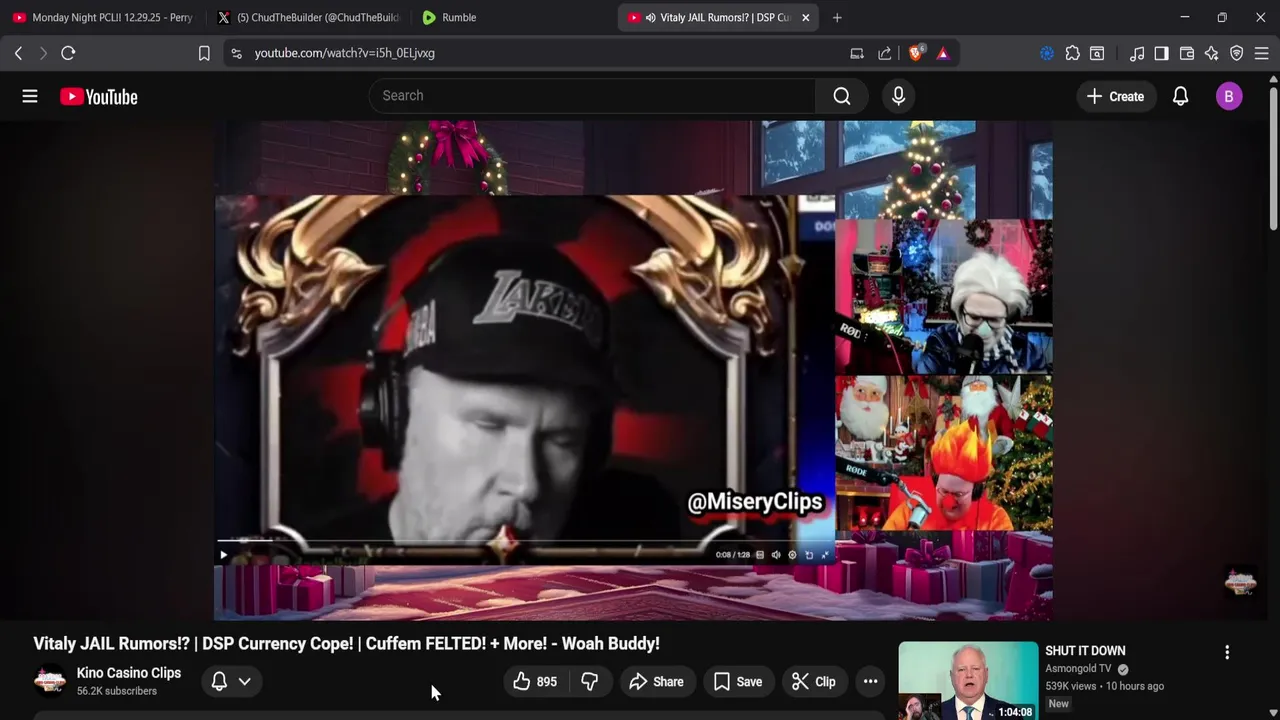1280x720 pixels.
Task: Create a Clip of the video
Action: (x=813, y=682)
